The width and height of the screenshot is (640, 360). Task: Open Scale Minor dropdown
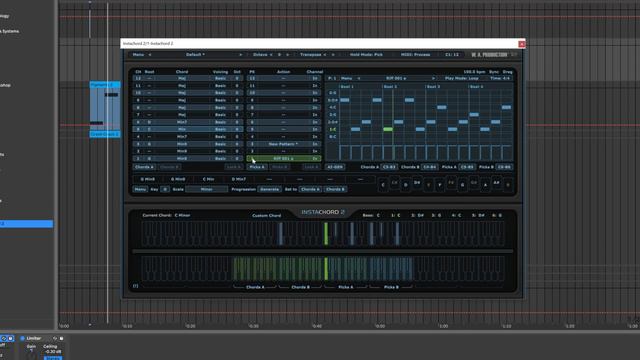point(207,189)
